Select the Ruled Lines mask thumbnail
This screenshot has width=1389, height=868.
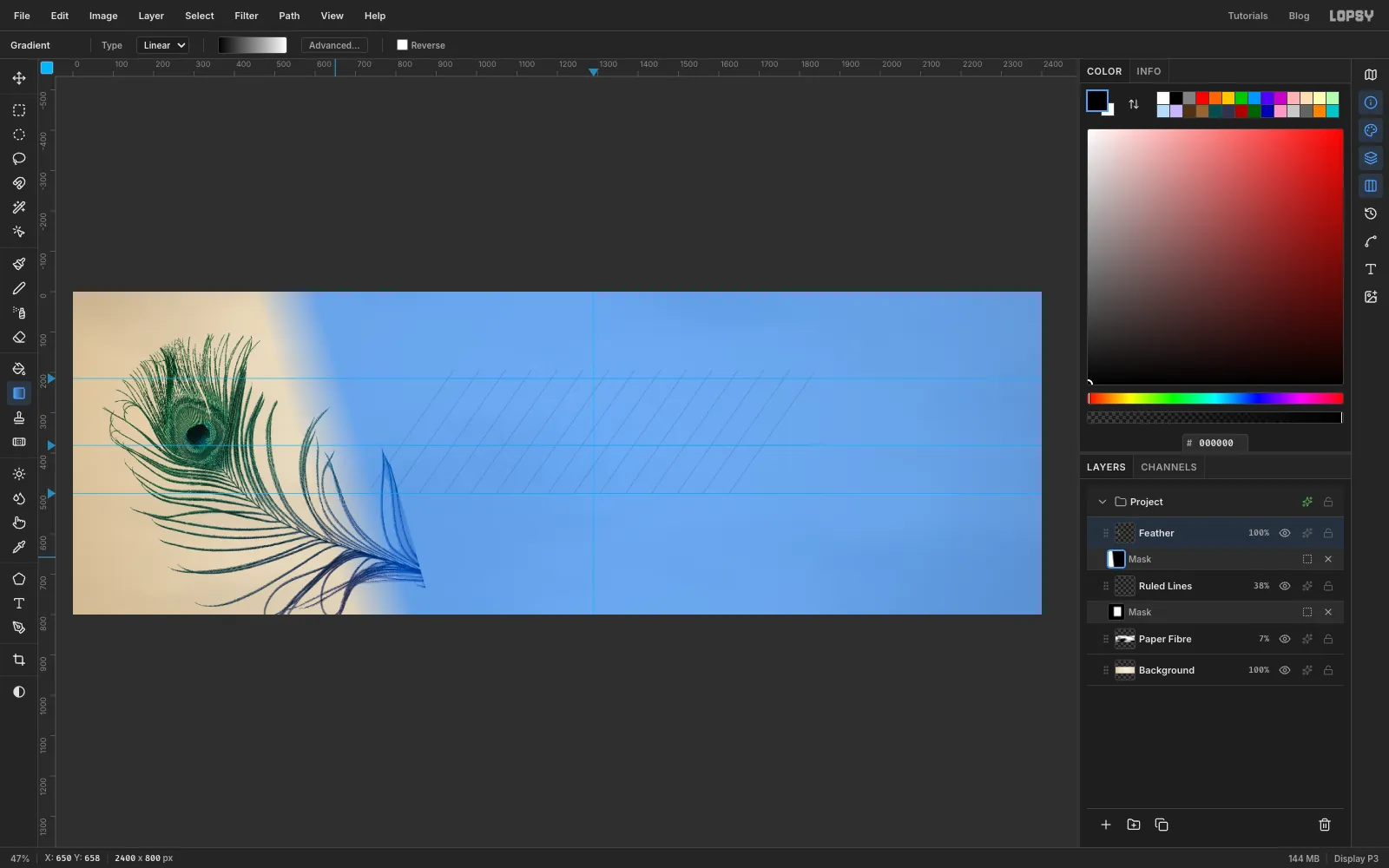tap(1116, 612)
